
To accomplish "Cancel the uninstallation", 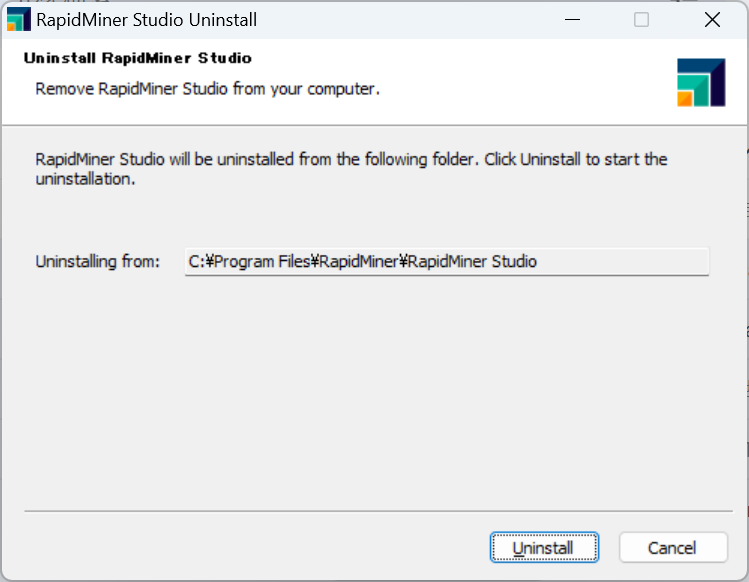I will click(x=673, y=548).
